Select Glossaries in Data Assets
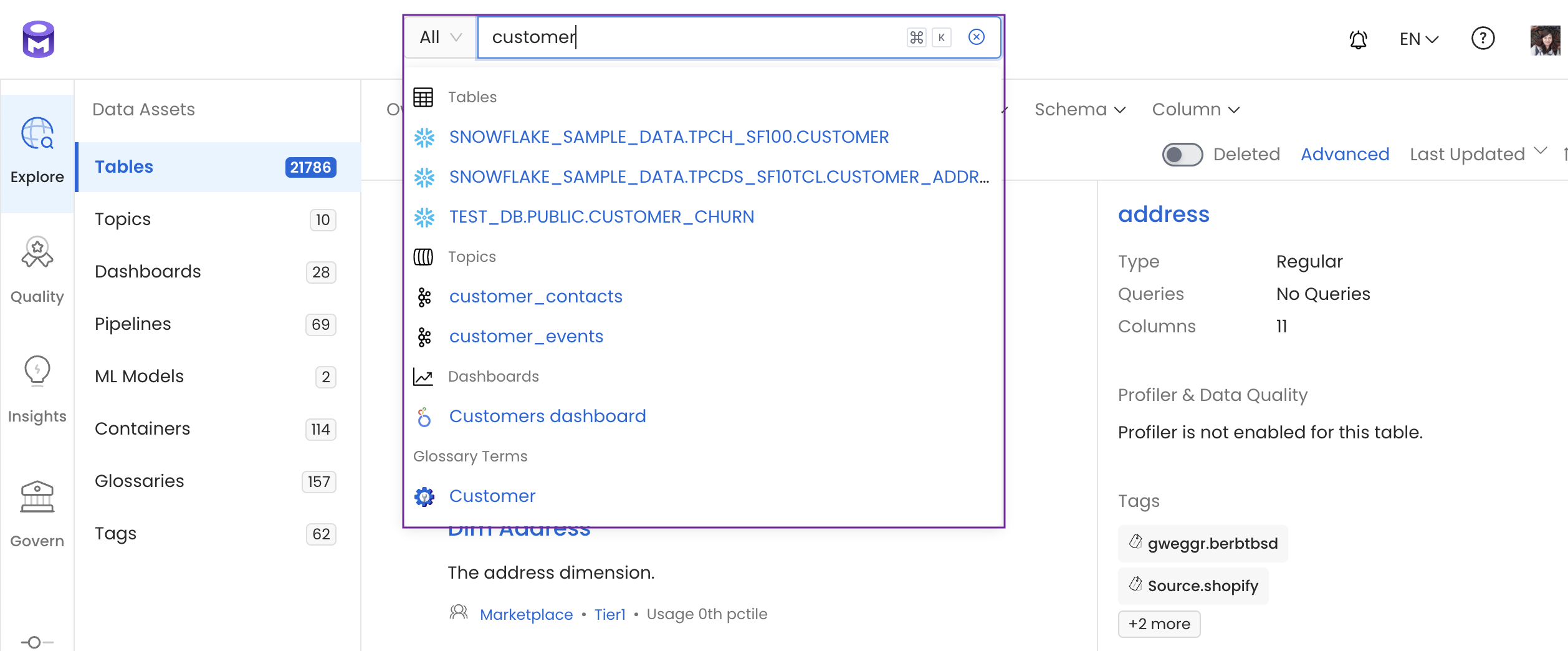 218,481
